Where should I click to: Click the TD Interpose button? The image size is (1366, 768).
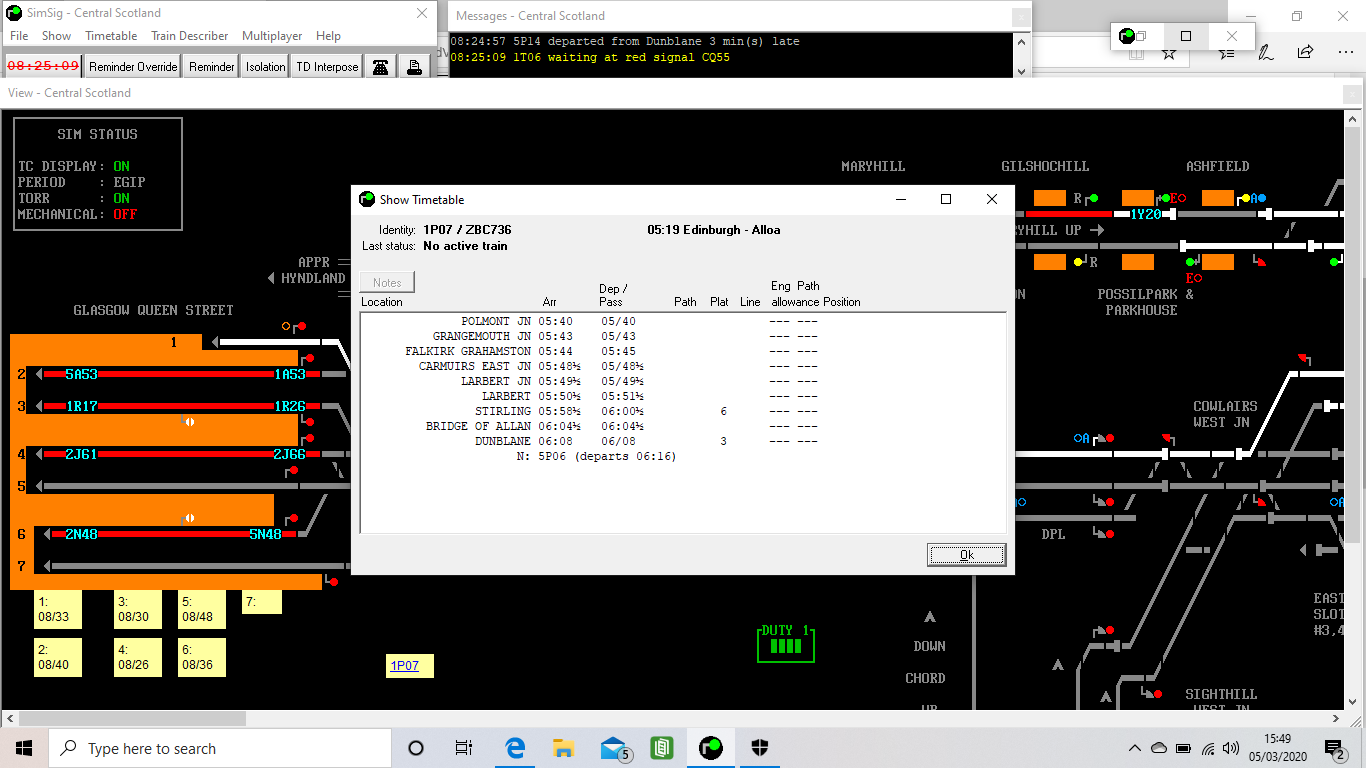coord(327,67)
